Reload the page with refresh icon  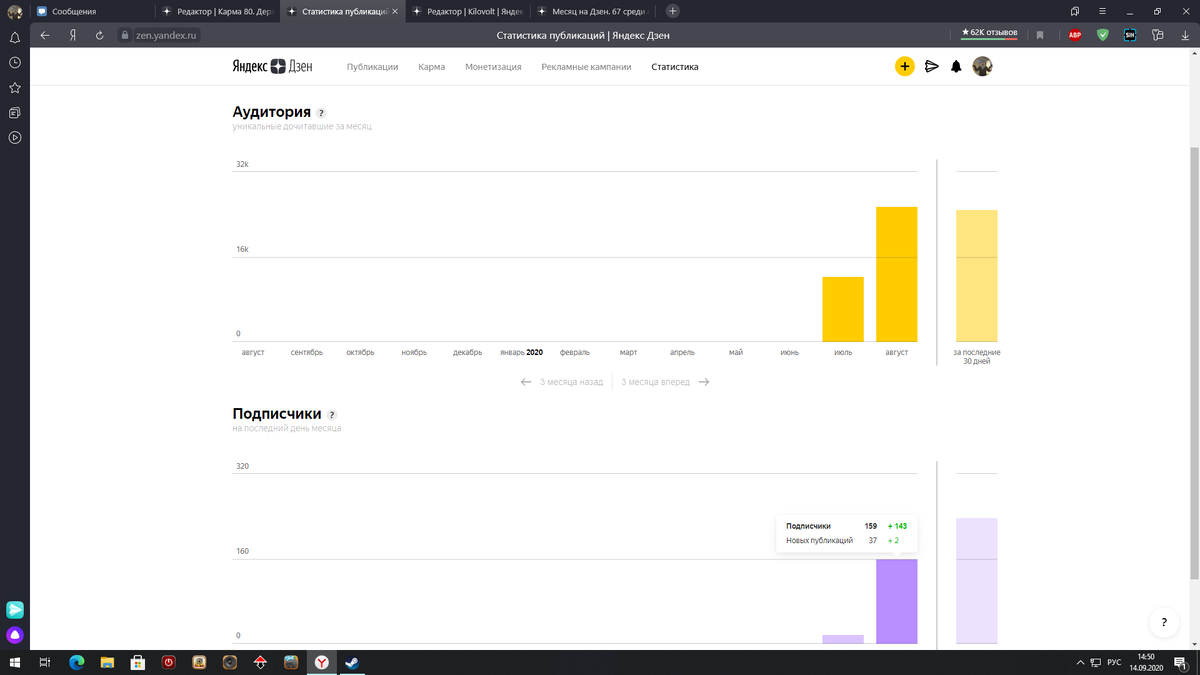tap(99, 35)
